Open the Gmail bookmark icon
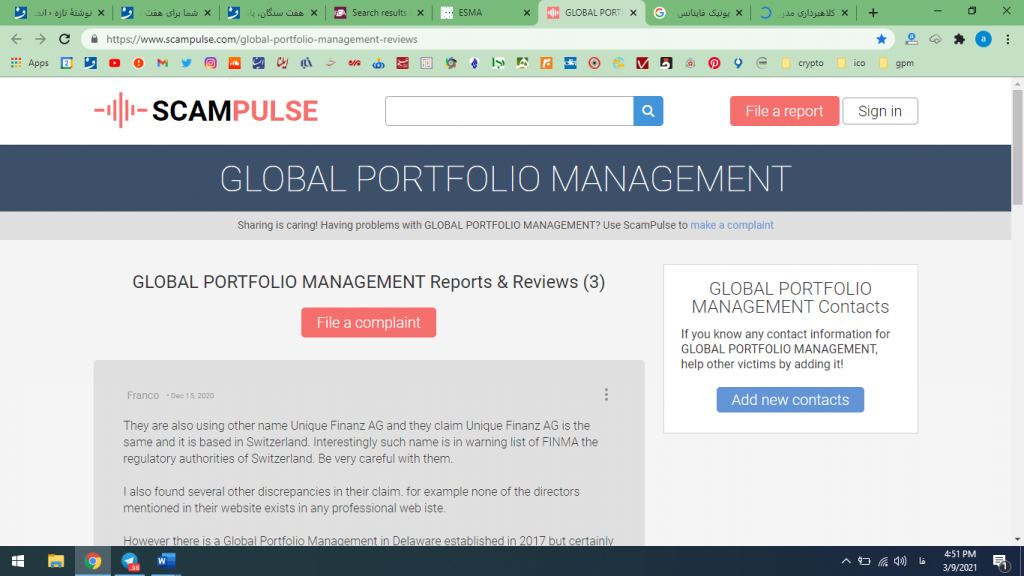The image size is (1024, 576). pos(162,63)
